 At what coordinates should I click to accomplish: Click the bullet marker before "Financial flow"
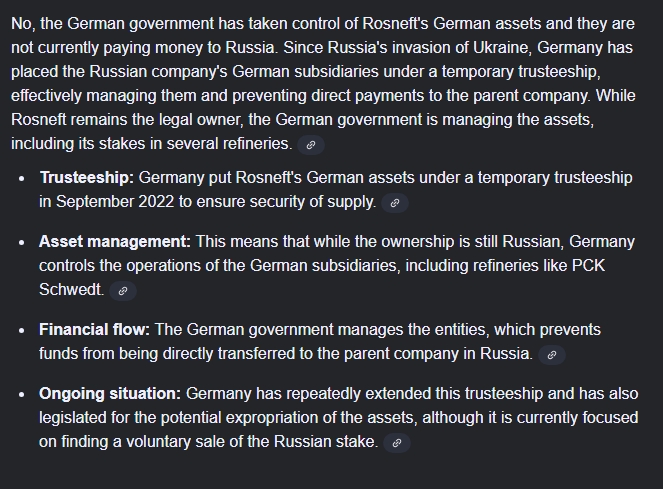[x=22, y=330]
